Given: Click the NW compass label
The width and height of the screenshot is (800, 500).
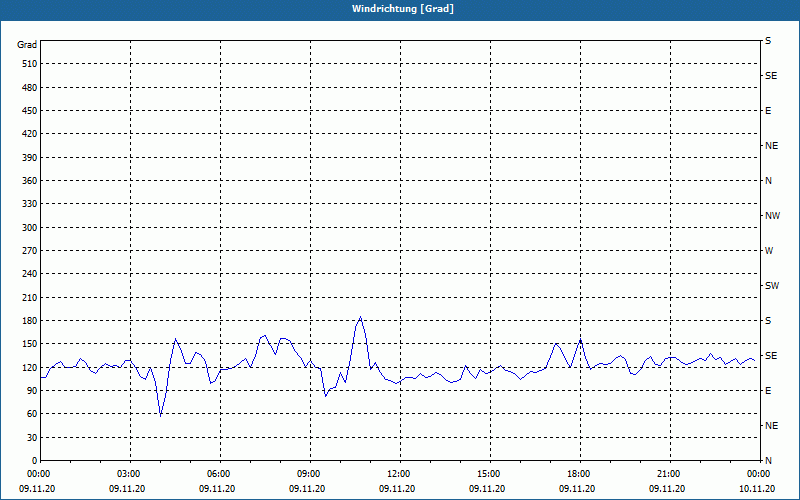Looking at the screenshot, I should (x=772, y=216).
